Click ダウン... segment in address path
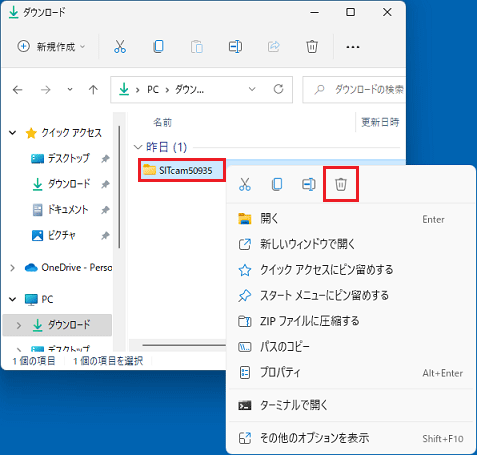Viewport: 477px width, 455px height. 189,90
